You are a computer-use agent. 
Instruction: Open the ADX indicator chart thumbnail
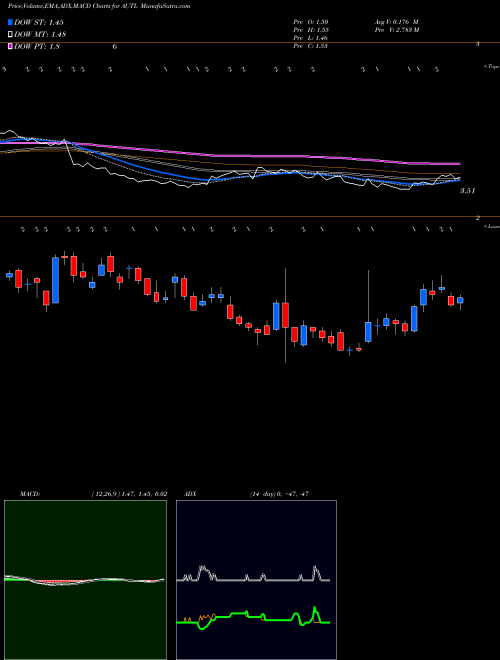[256, 580]
